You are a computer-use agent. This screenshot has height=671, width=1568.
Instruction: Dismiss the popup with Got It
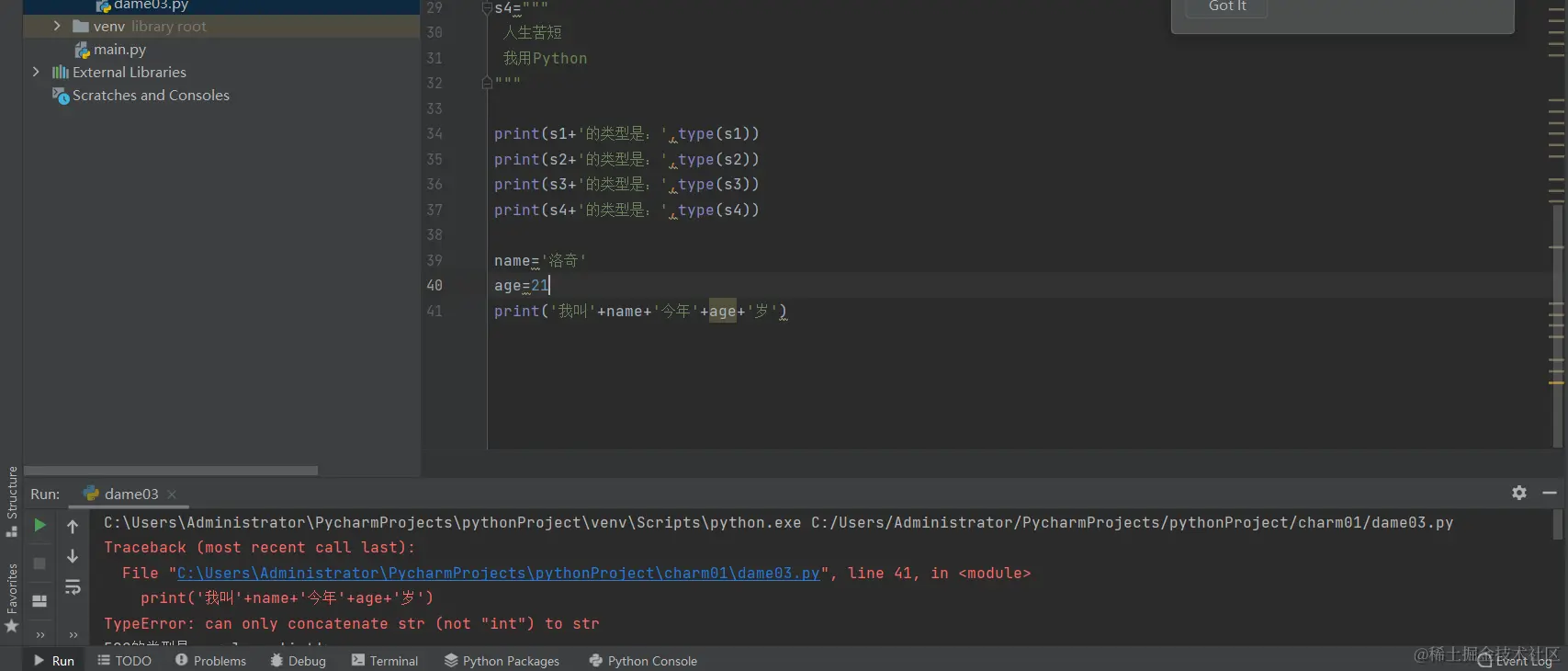(1227, 6)
